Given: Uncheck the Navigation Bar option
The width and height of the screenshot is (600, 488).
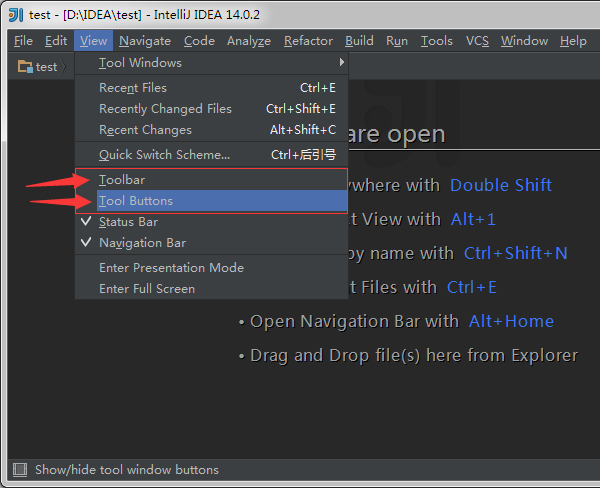Looking at the screenshot, I should (211, 243).
